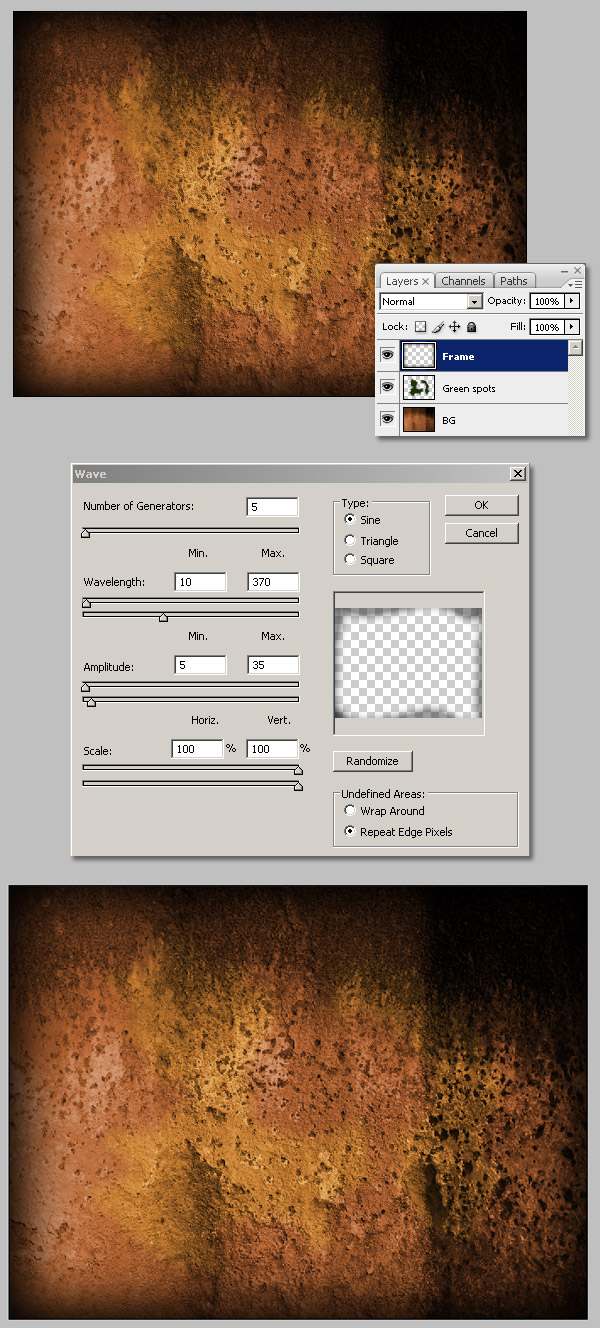Click the Randomize button
Screen dimensions: 600x1328
tap(372, 761)
